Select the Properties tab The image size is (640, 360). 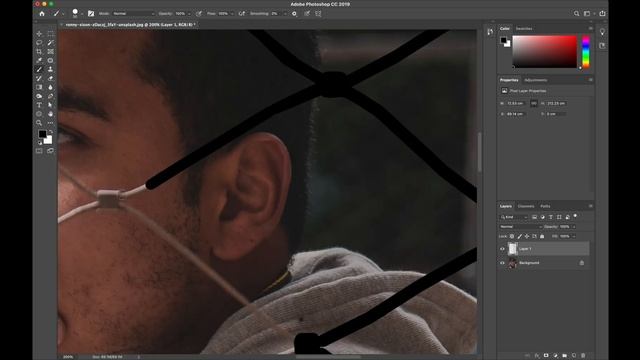(x=509, y=80)
